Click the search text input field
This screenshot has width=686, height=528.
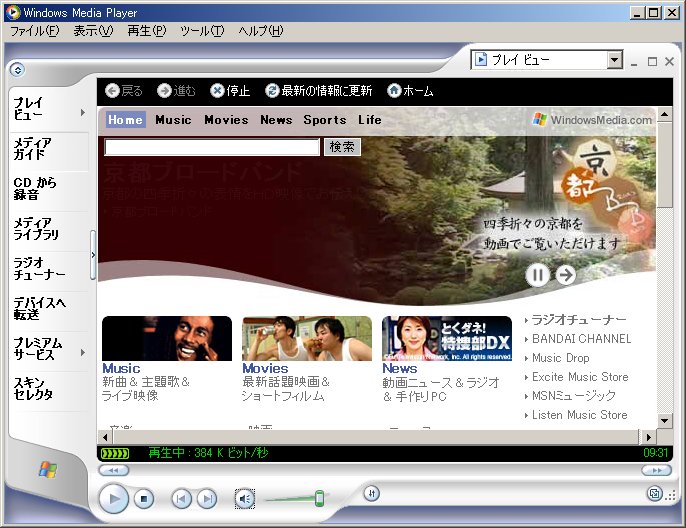(x=212, y=147)
